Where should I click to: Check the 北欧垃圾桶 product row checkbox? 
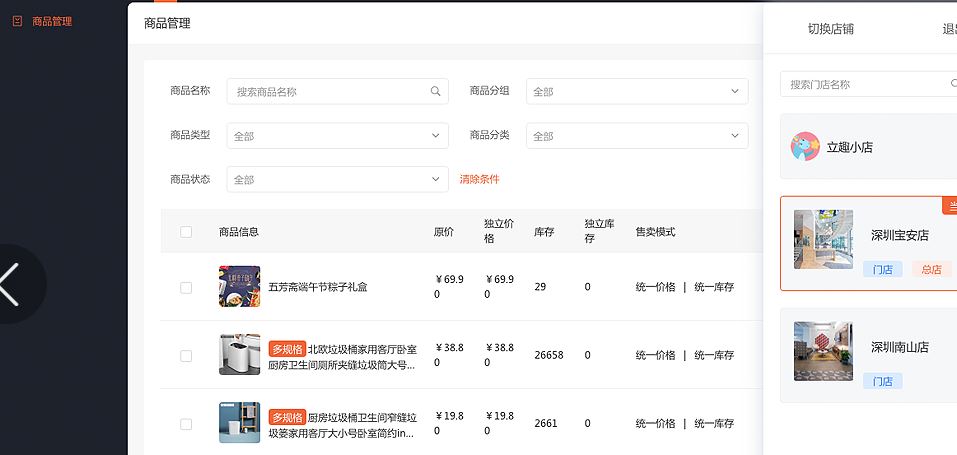186,356
